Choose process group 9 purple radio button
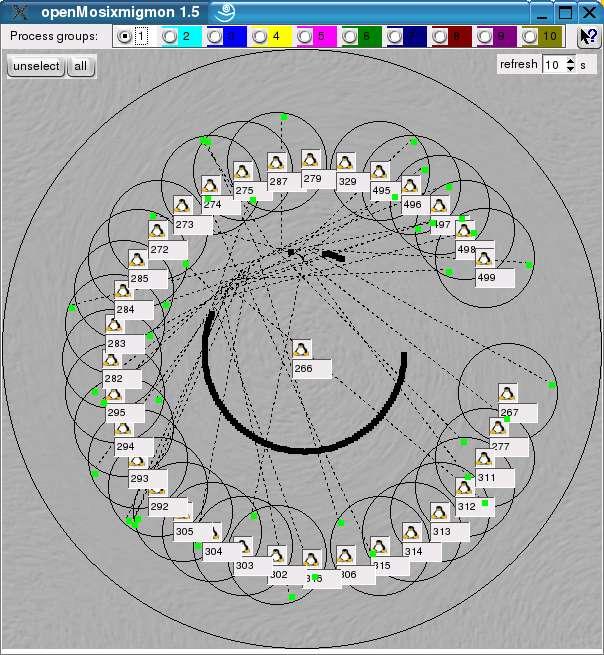The image size is (604, 655). coord(485,36)
